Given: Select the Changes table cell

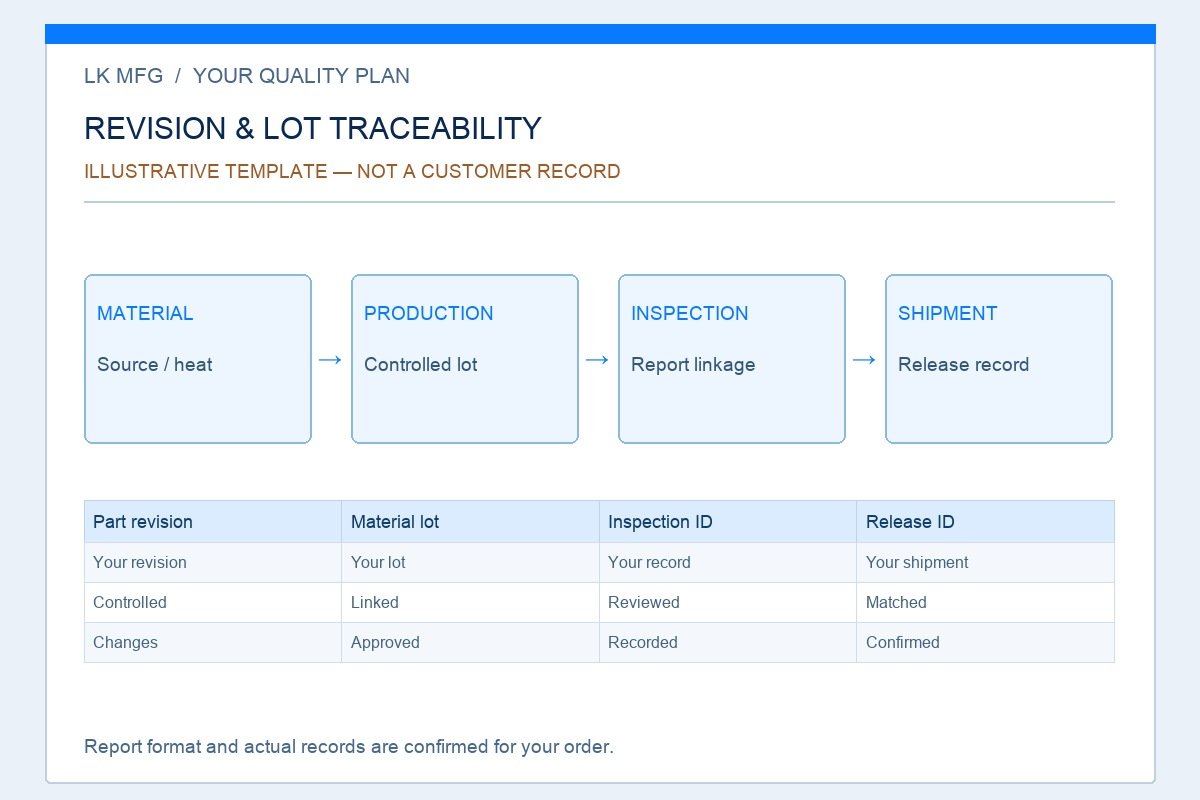Looking at the screenshot, I should click(213, 643).
